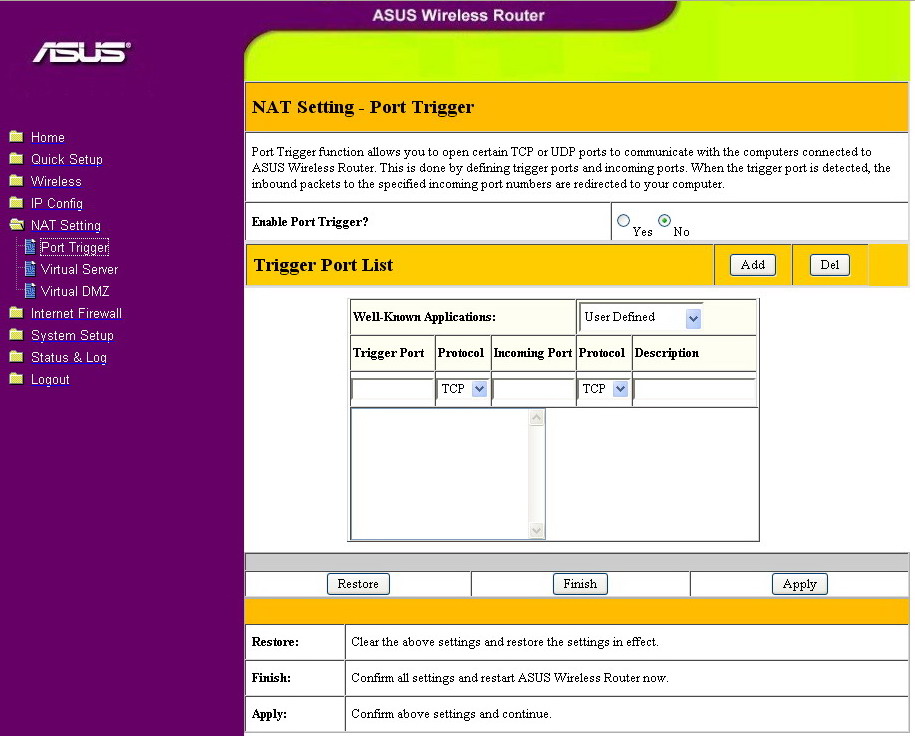Click the IP Config folder icon
Viewport: 915px width, 736px height.
[x=16, y=203]
